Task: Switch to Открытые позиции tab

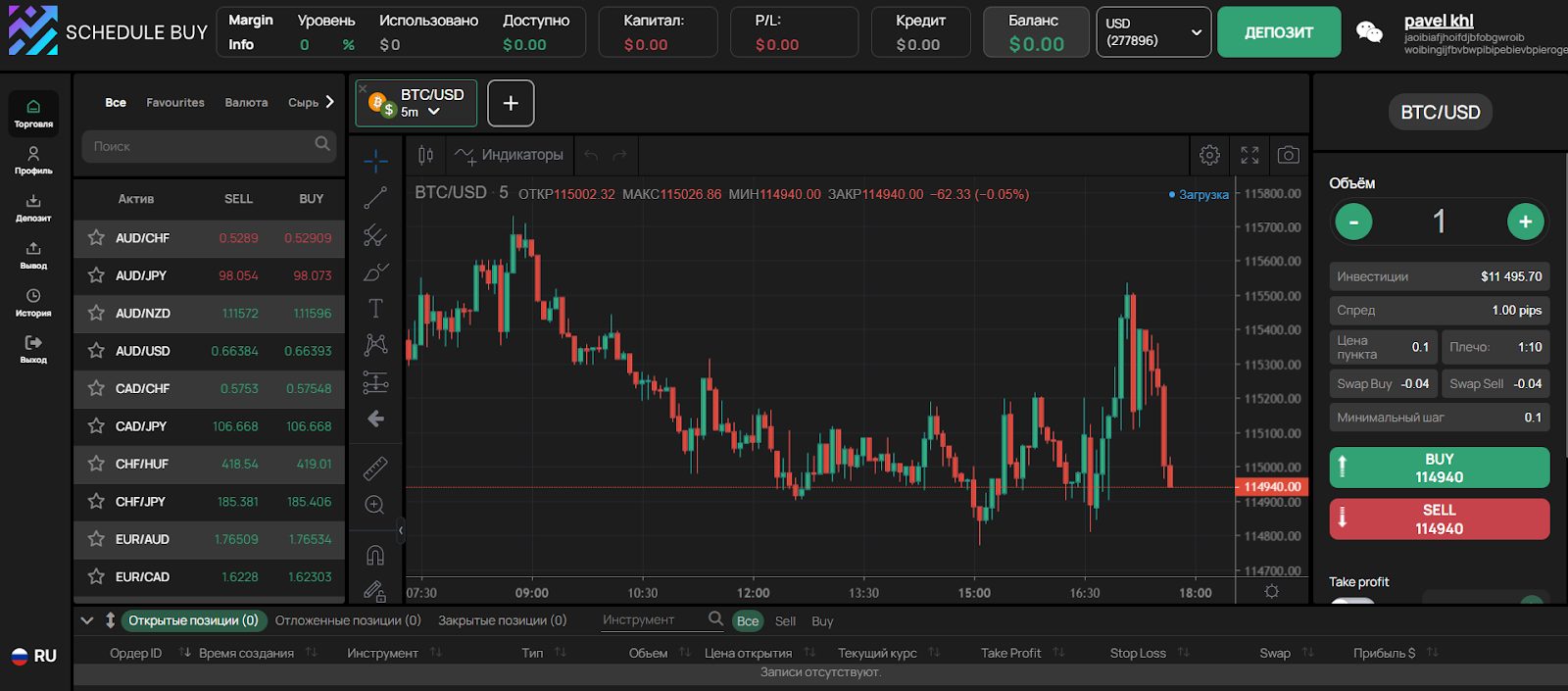Action: 193,620
